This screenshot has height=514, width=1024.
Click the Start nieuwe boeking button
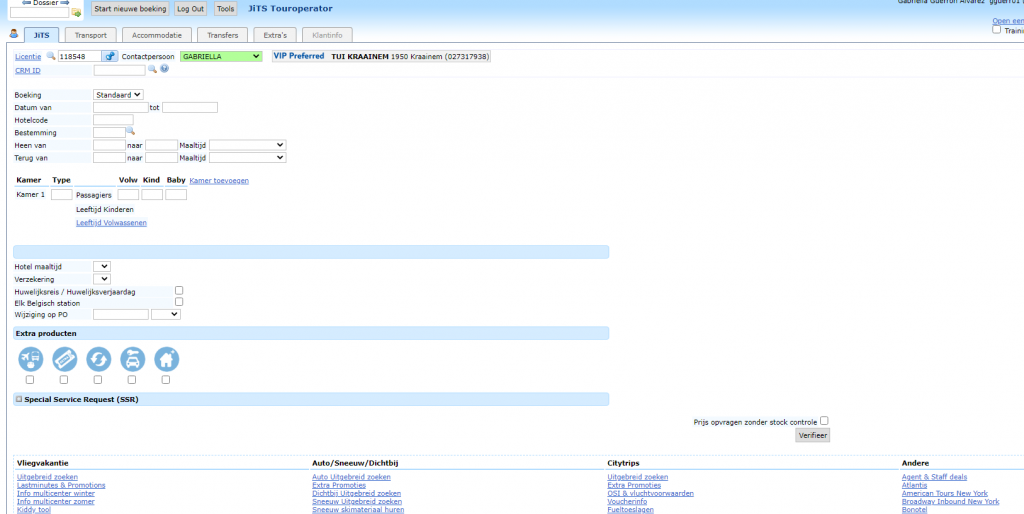pyautogui.click(x=129, y=8)
